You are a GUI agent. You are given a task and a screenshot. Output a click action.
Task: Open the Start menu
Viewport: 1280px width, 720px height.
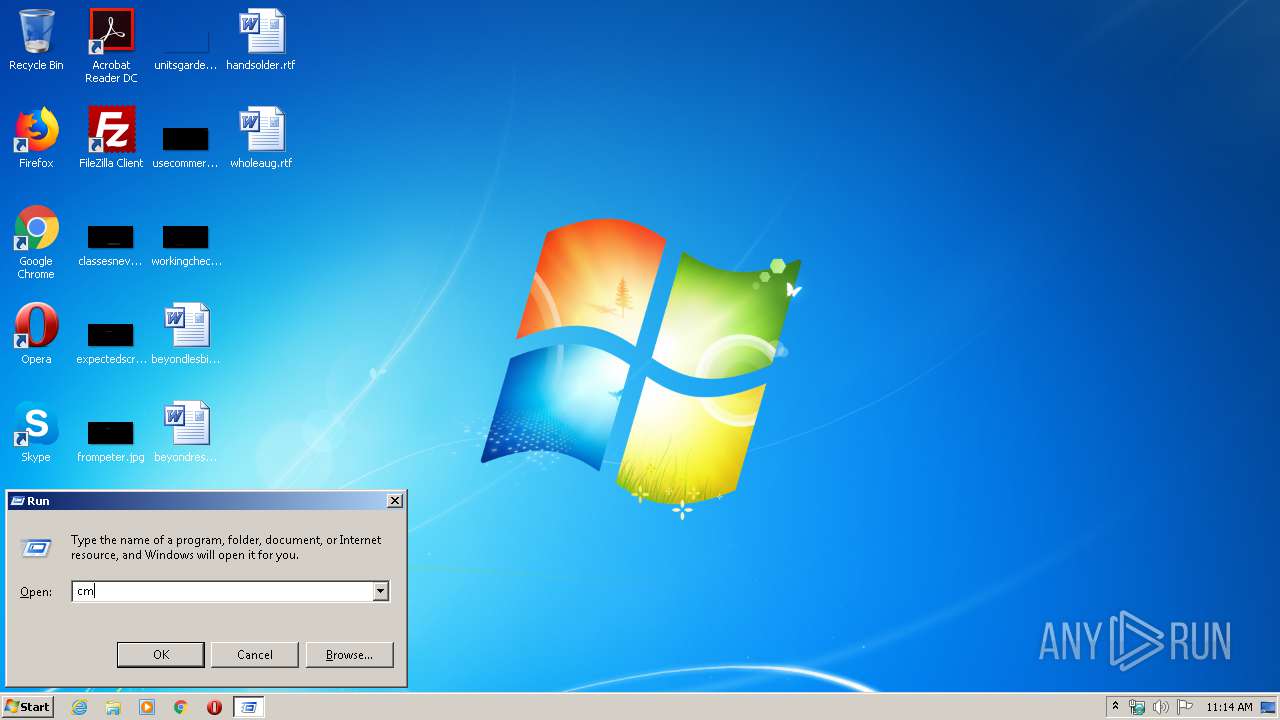27,707
